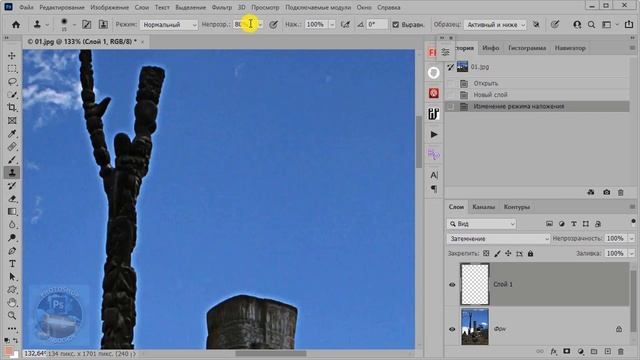Switch to the Histogram tab
Viewport: 640px width, 360px height.
click(x=527, y=48)
